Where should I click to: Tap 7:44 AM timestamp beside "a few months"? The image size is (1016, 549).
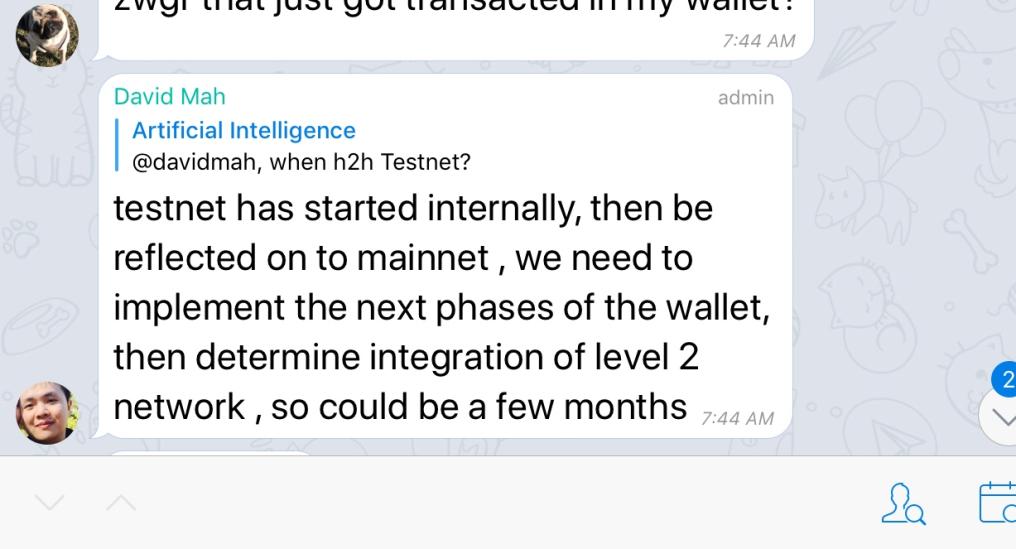tap(737, 418)
